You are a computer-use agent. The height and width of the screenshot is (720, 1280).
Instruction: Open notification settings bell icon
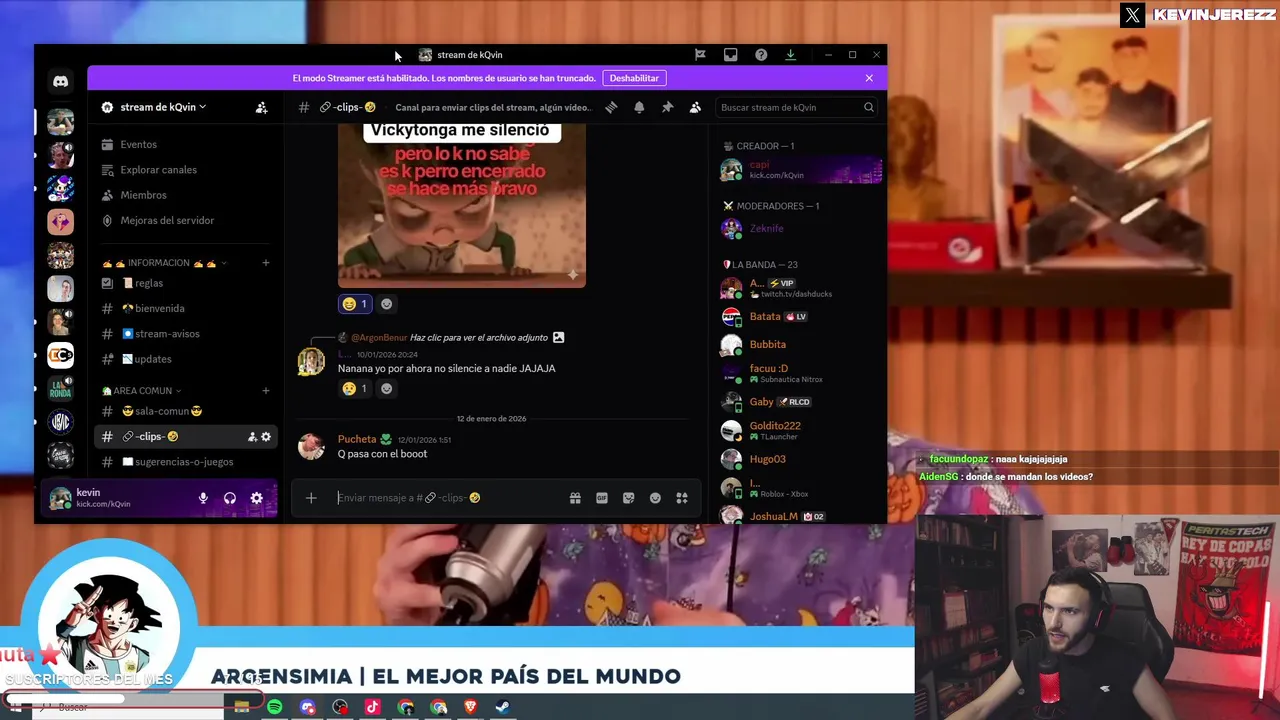pos(639,107)
